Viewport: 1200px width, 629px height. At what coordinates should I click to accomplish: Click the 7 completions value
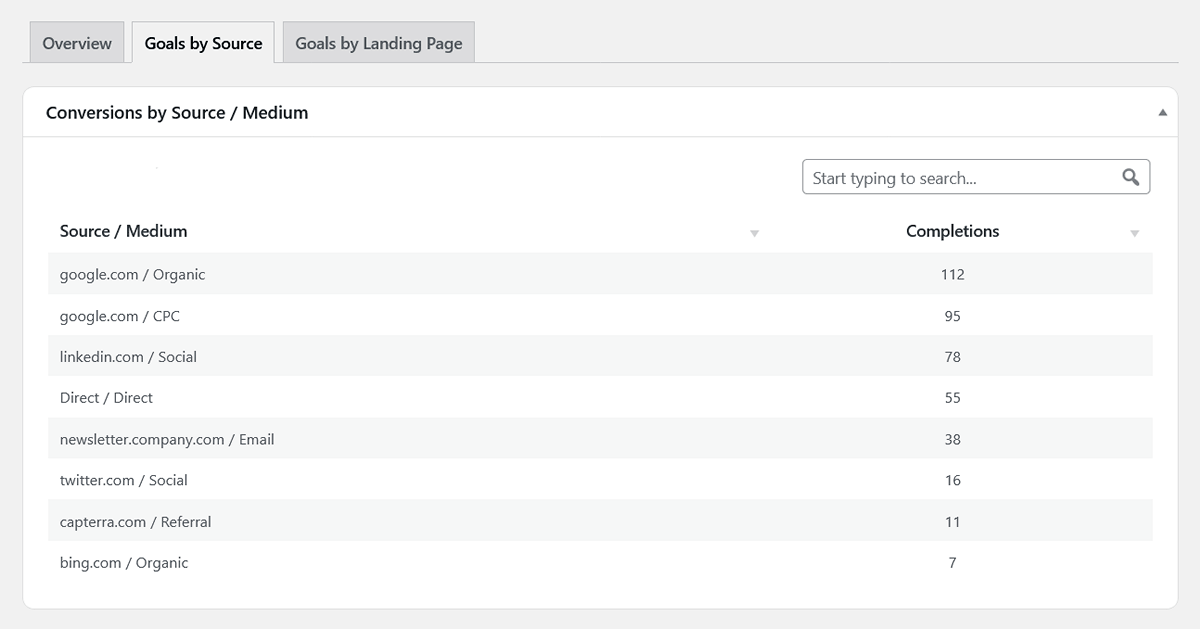pos(952,562)
